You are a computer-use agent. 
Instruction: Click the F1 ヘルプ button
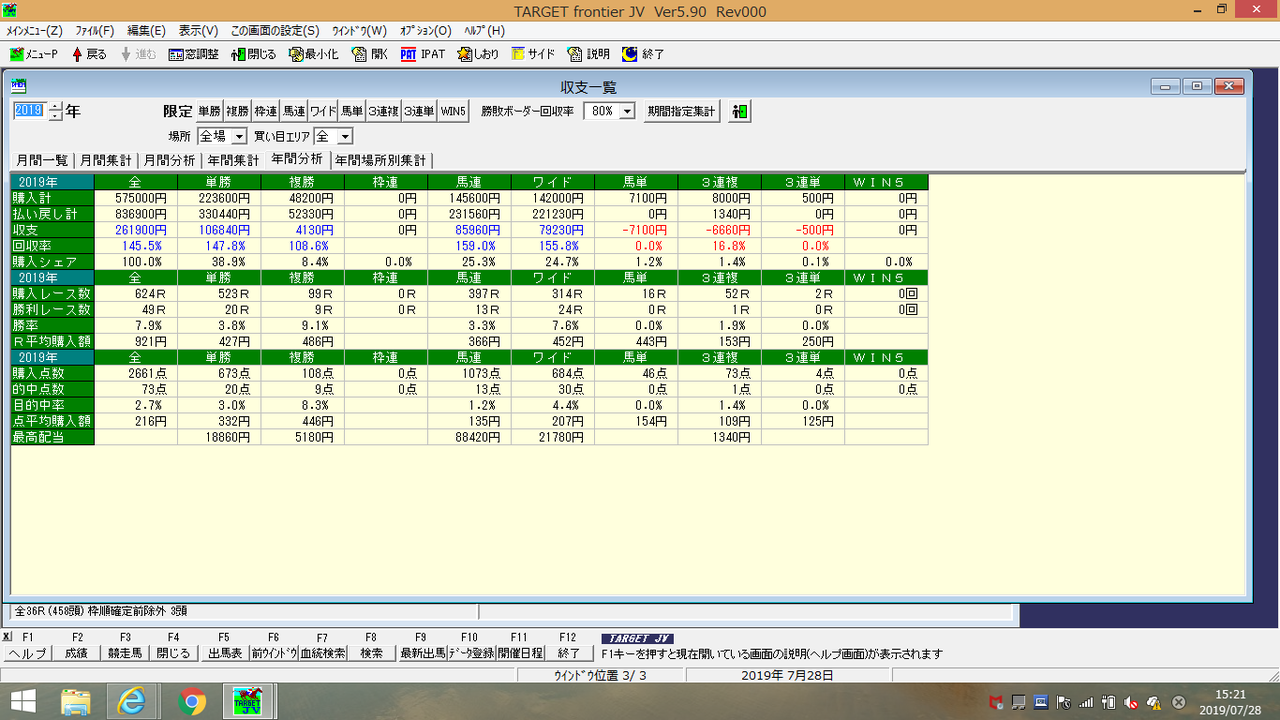[27, 653]
